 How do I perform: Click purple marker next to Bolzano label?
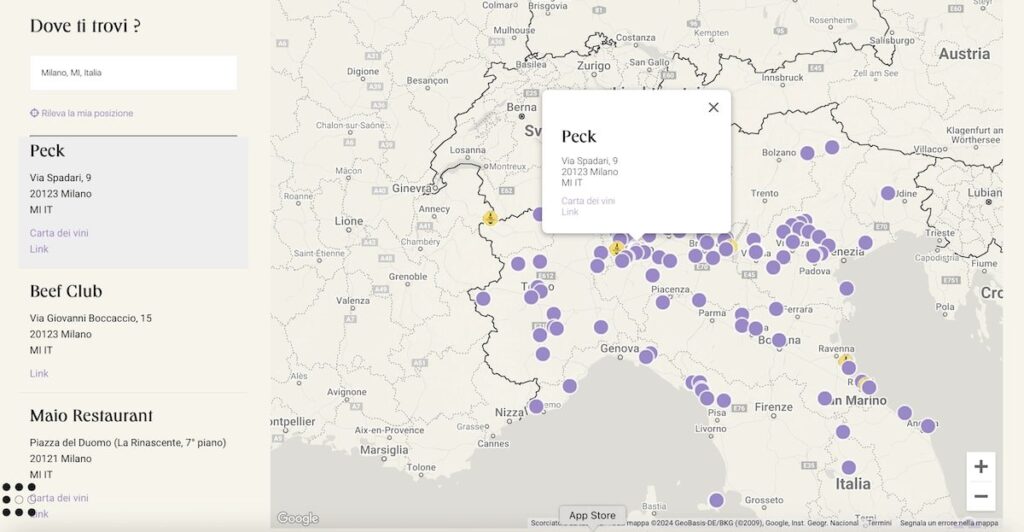tap(807, 153)
